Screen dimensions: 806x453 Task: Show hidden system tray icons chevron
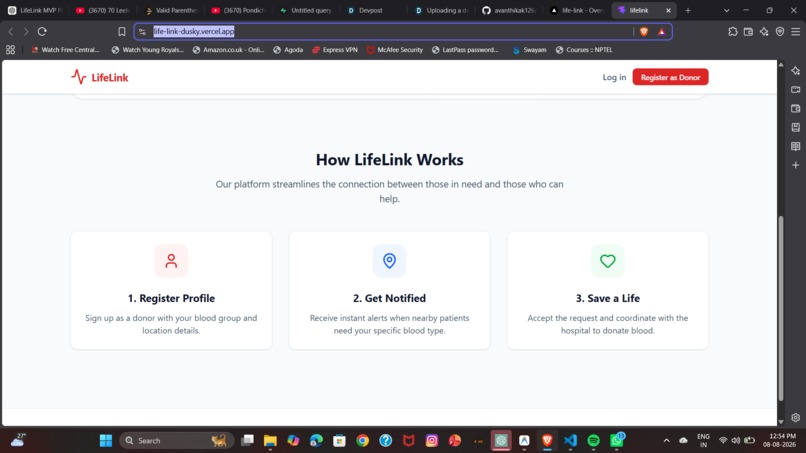(666, 441)
